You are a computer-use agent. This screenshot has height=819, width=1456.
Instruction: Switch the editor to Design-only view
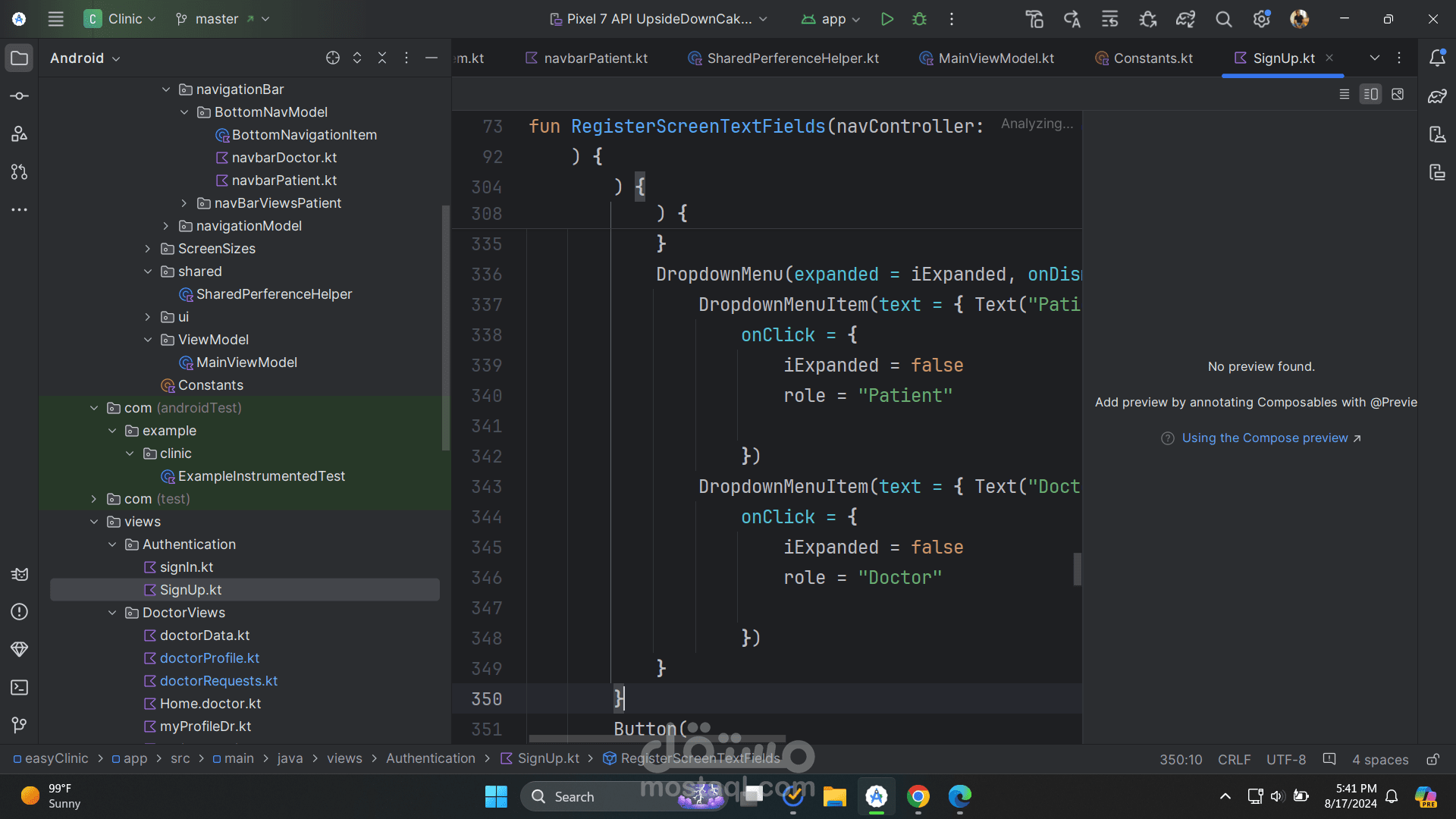point(1398,94)
